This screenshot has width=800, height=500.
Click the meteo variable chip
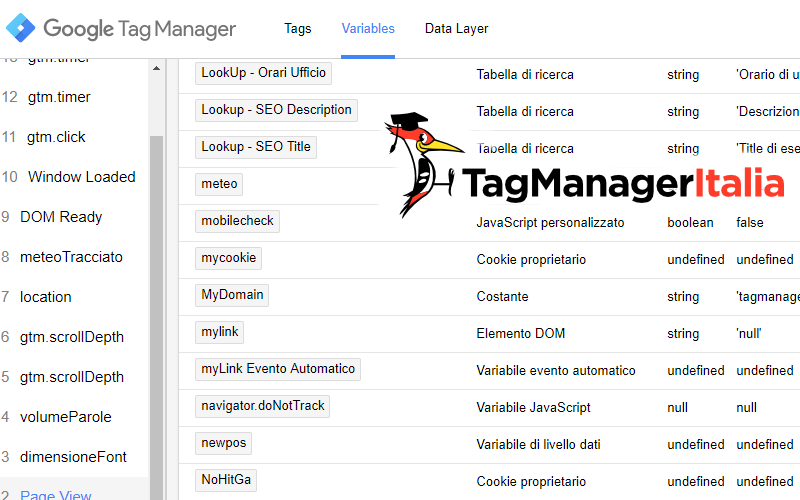[x=219, y=184]
